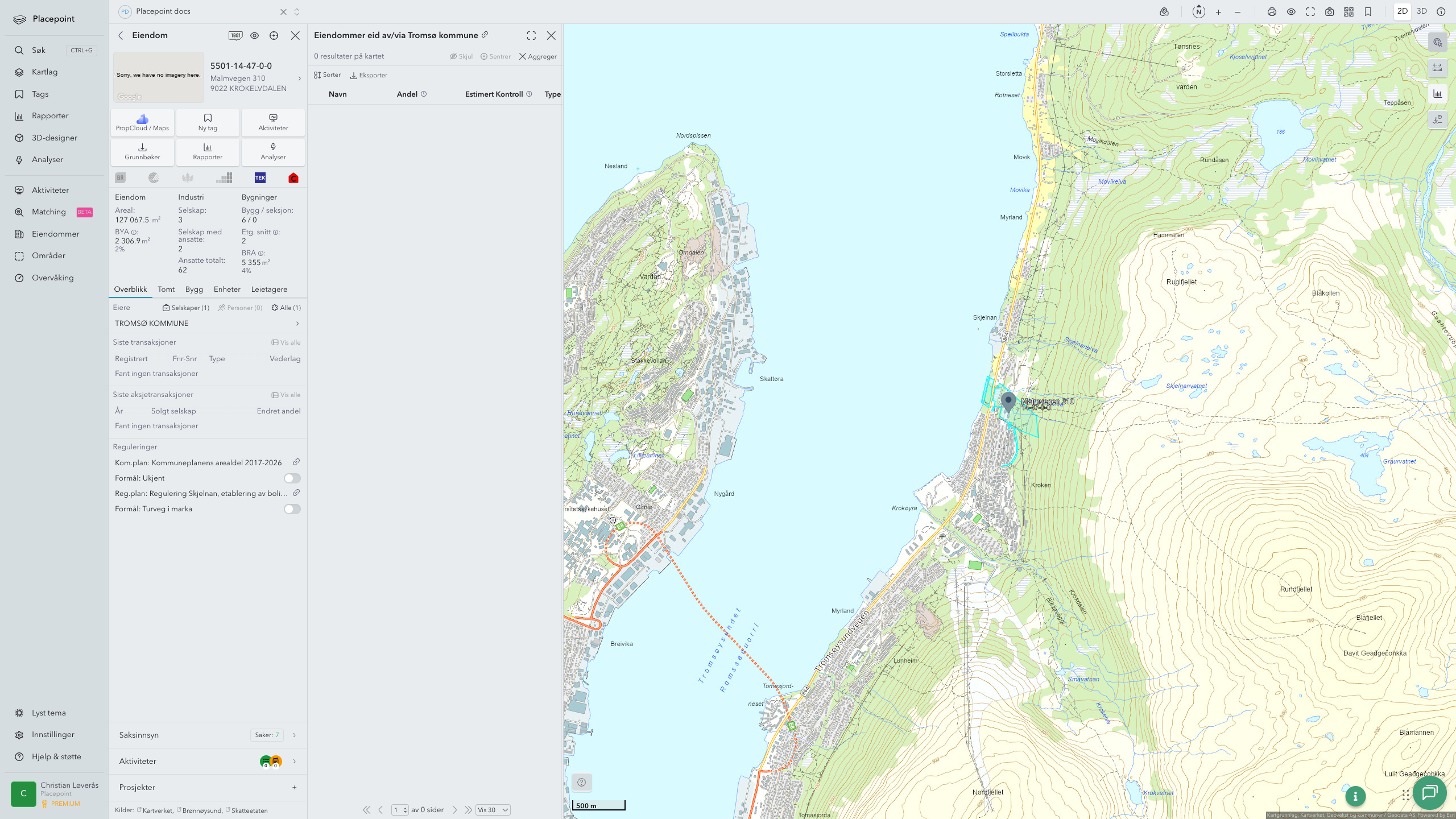
Task: Open the Vis 30 page size dropdown
Action: [x=493, y=810]
